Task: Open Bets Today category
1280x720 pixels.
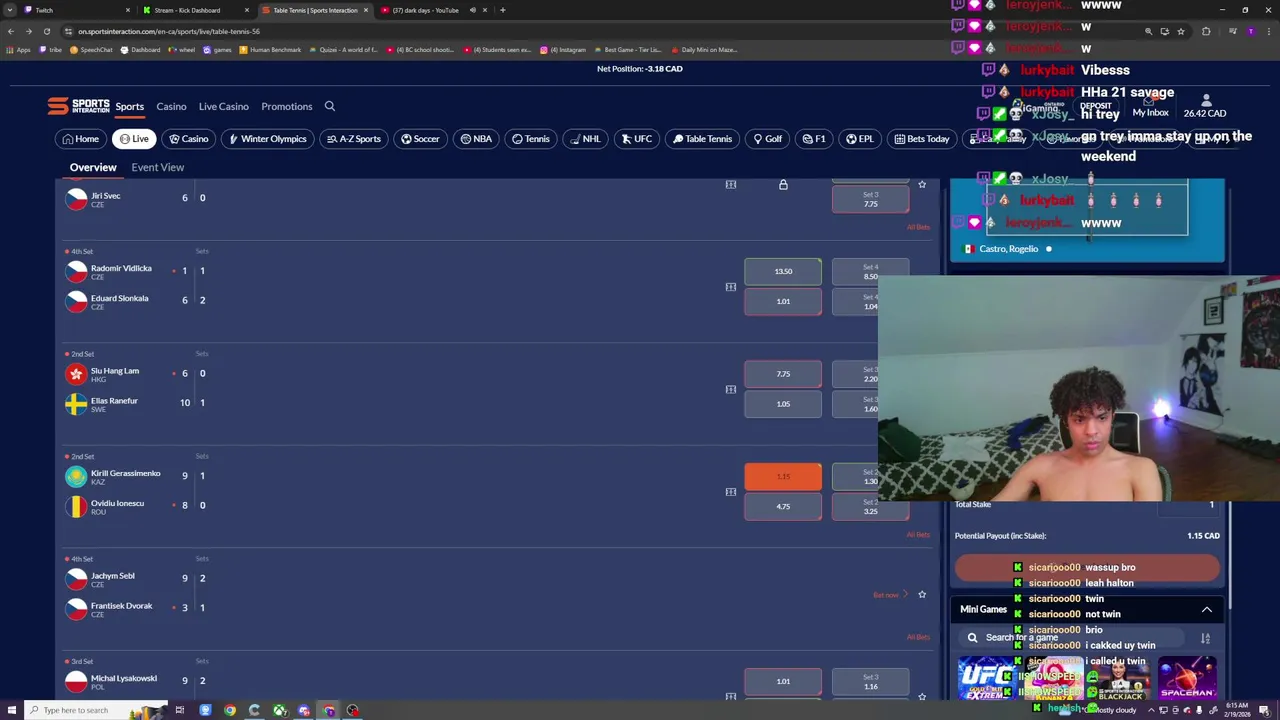Action: [922, 139]
